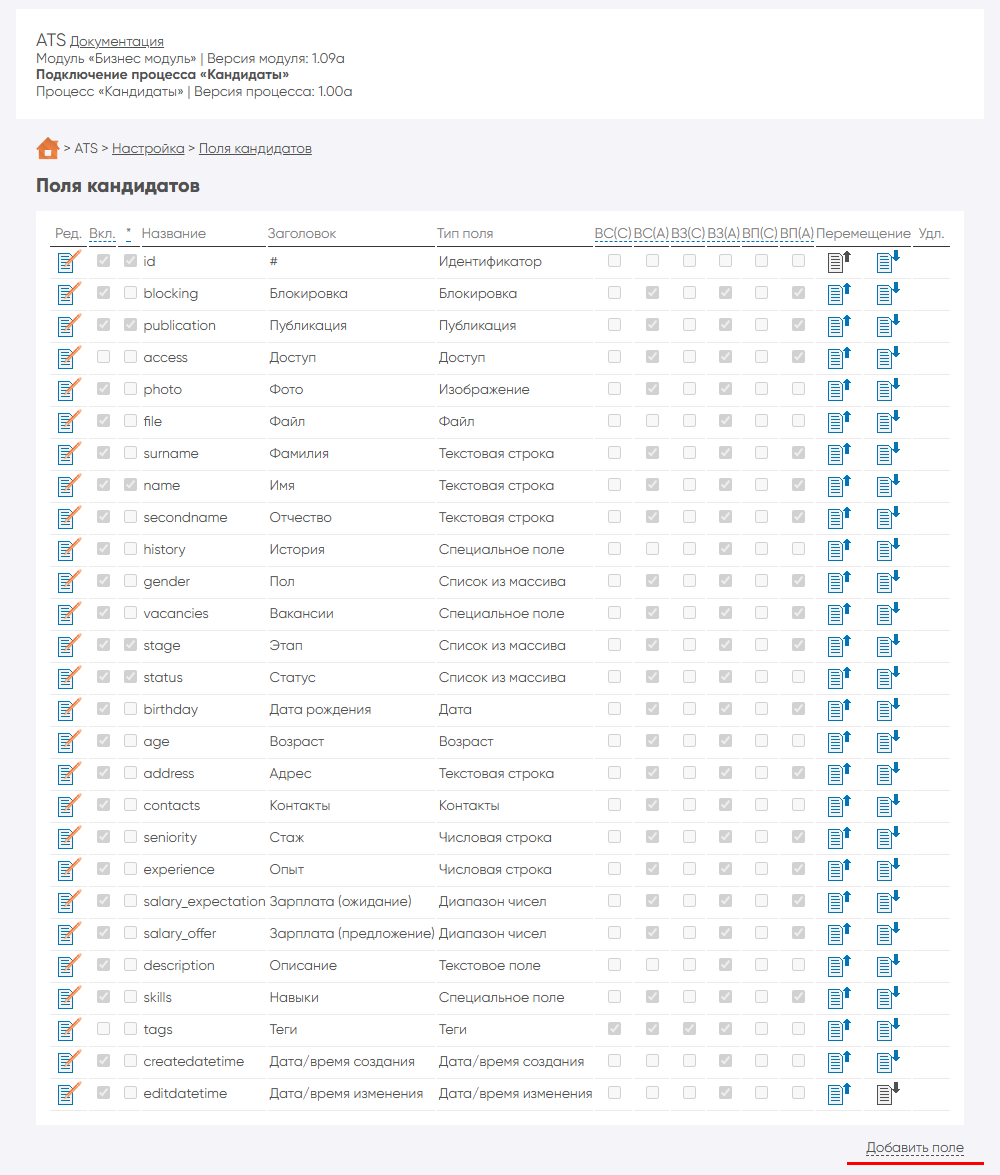Toggle enabled checkbox for tags row
The image size is (1000, 1175).
pyautogui.click(x=104, y=1029)
